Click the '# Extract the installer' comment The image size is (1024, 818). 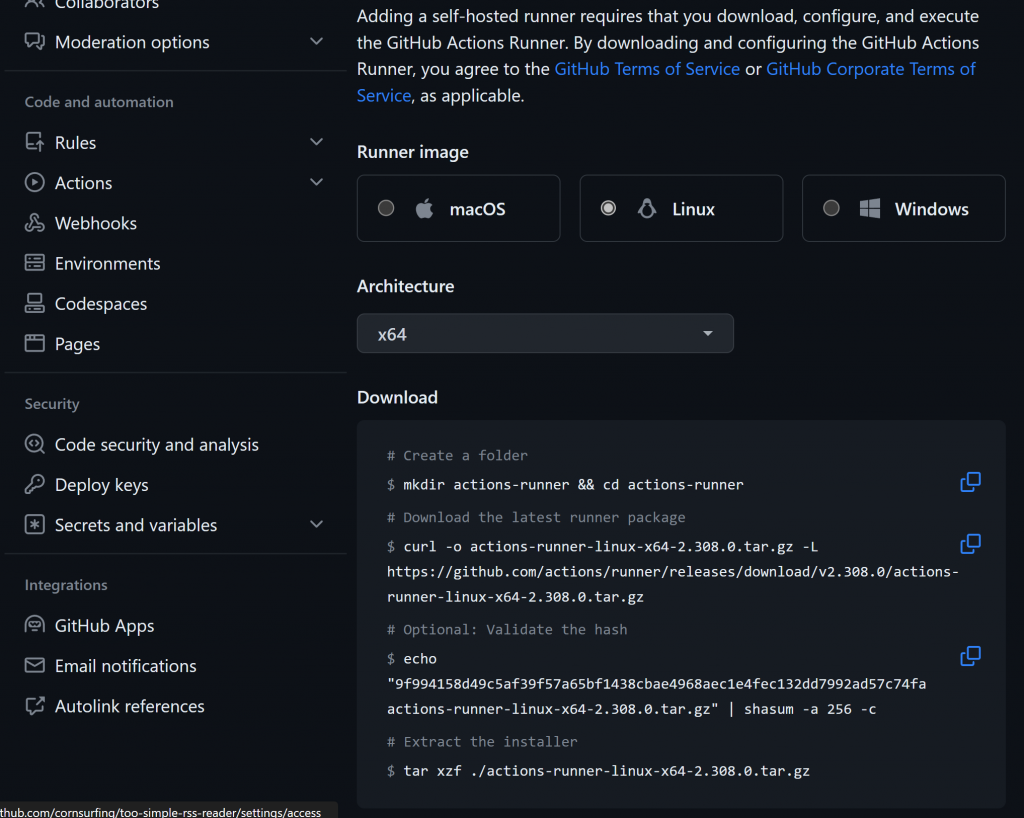[x=482, y=742]
